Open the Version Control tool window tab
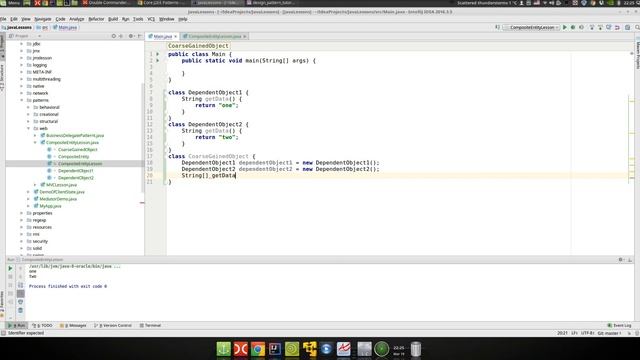Screen dimensions: 640x360 [x=113, y=325]
